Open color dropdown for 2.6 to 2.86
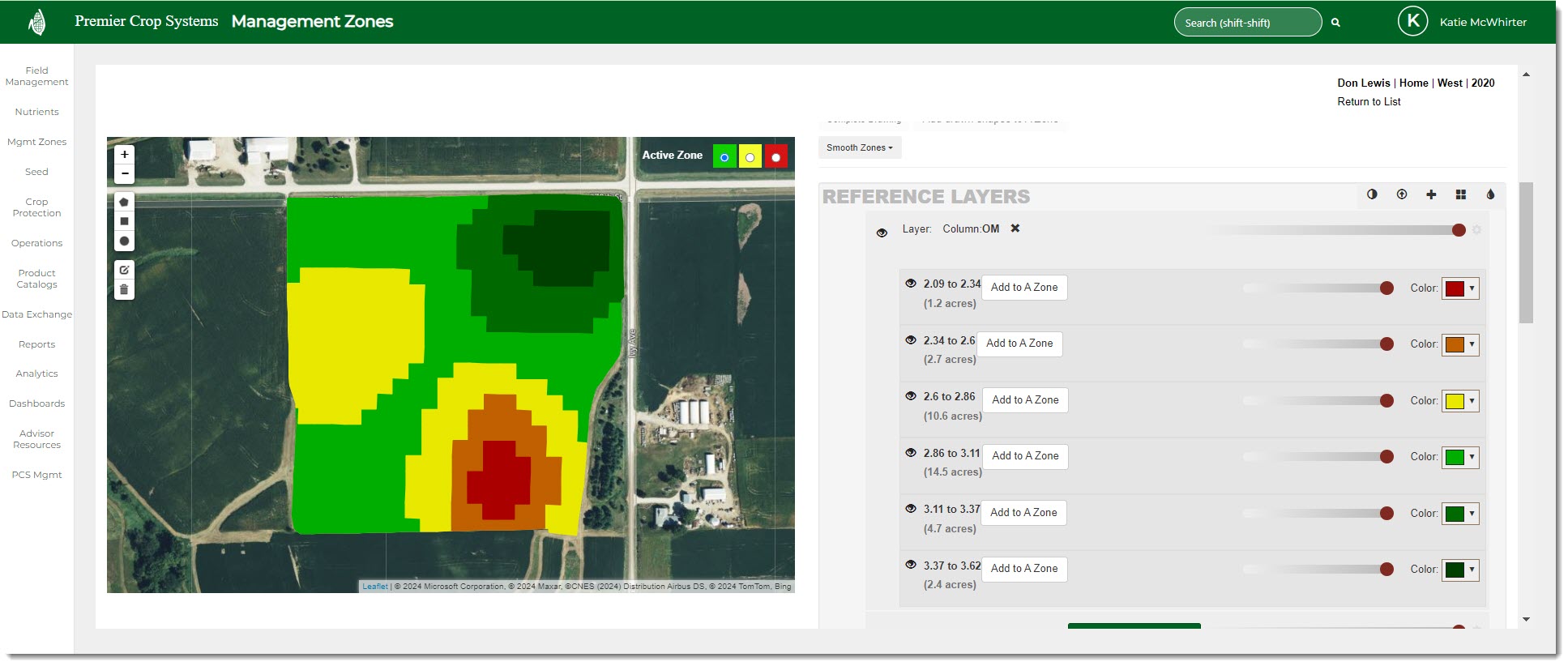The width and height of the screenshot is (1568, 666). pyautogui.click(x=1460, y=401)
